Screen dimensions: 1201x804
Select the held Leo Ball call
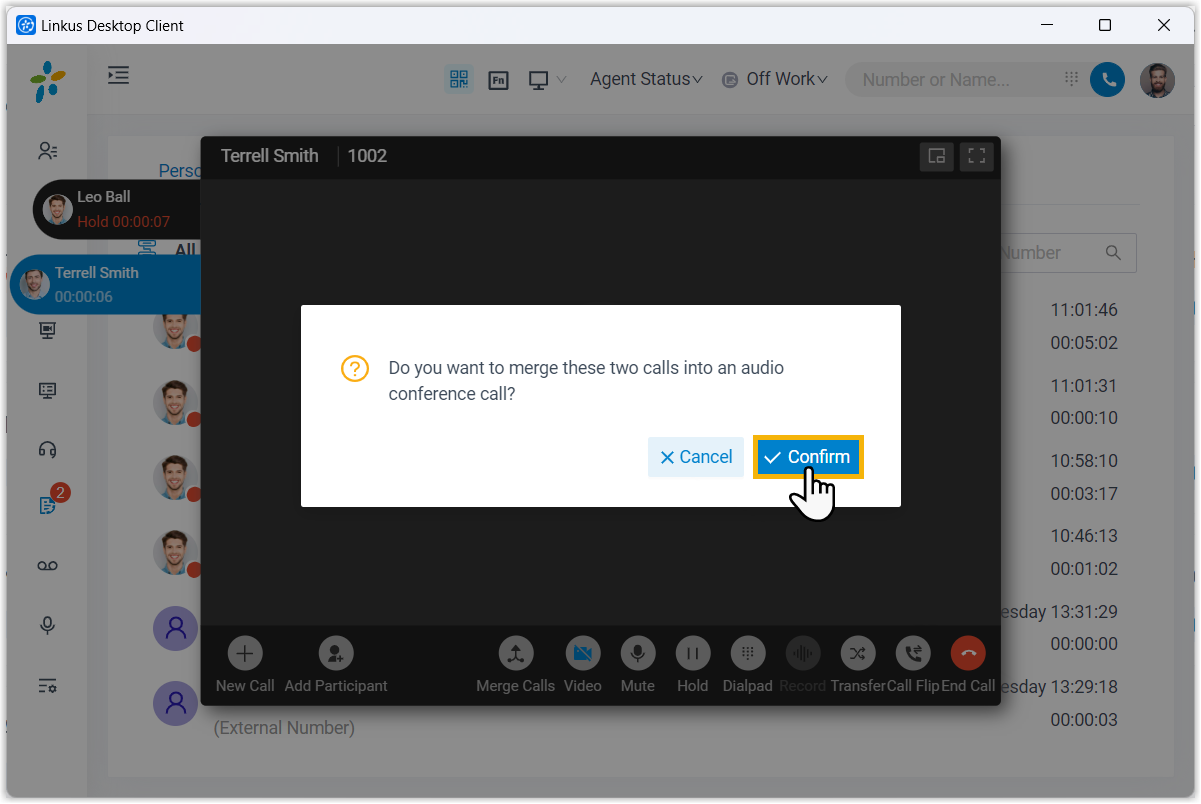(117, 208)
